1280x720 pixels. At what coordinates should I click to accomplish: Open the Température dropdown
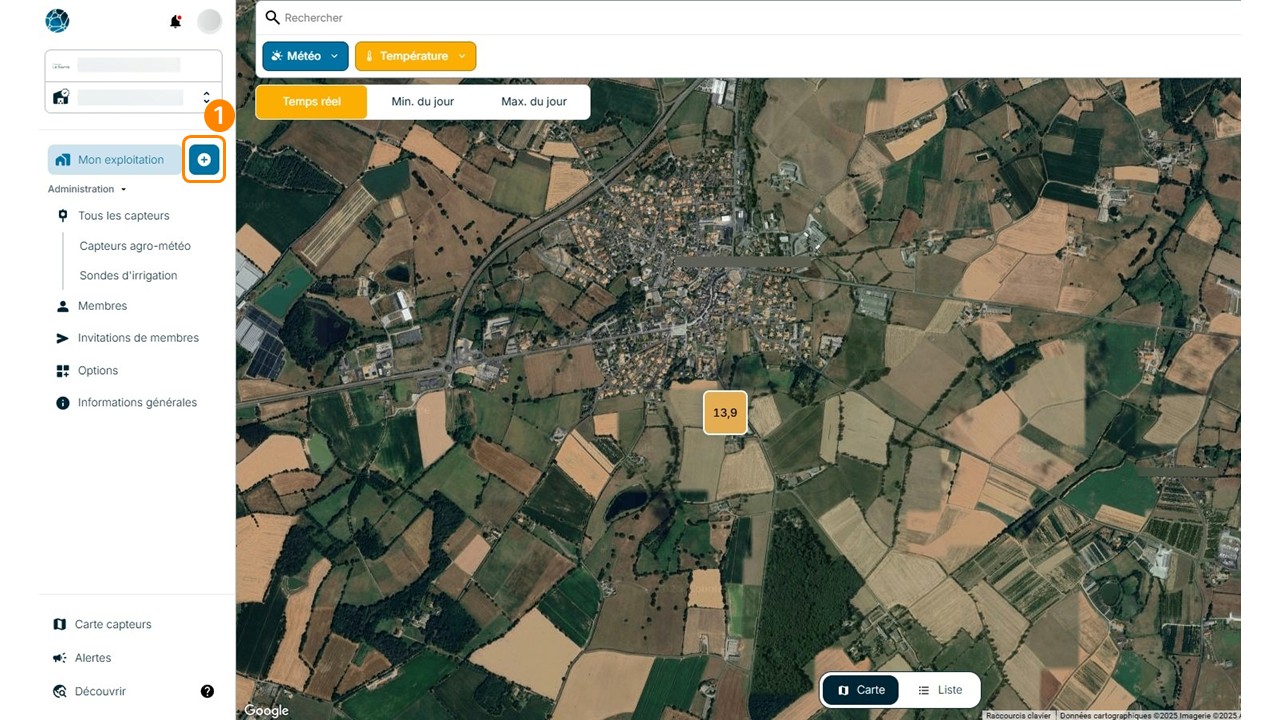(x=415, y=56)
